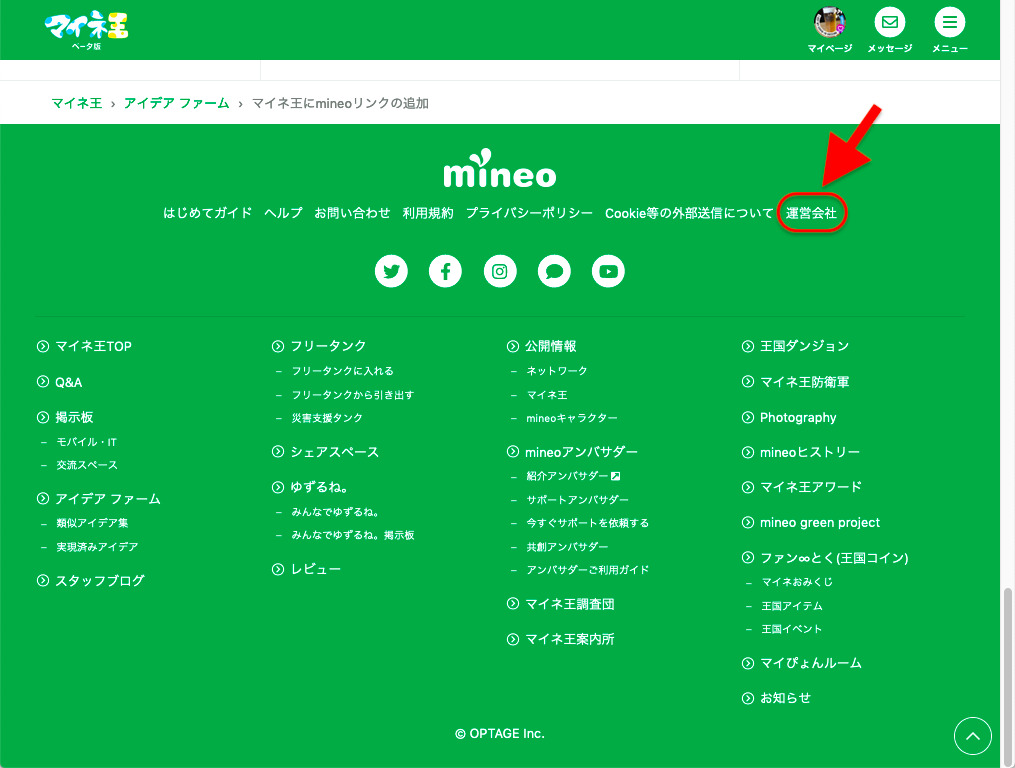Image resolution: width=1015 pixels, height=768 pixels.
Task: Click the YouTube social icon
Action: coord(608,271)
